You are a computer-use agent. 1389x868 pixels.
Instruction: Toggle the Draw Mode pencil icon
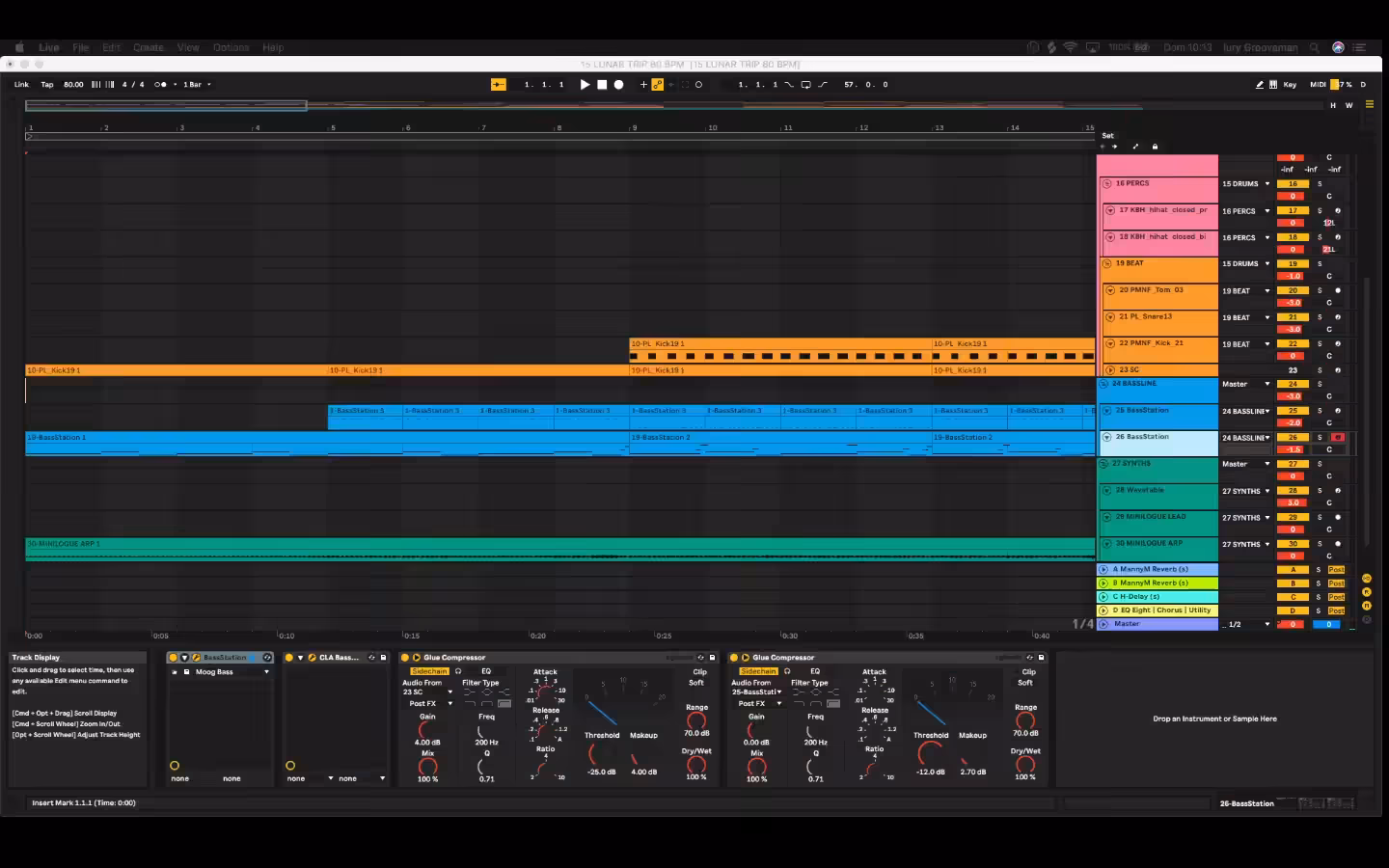(x=1260, y=85)
